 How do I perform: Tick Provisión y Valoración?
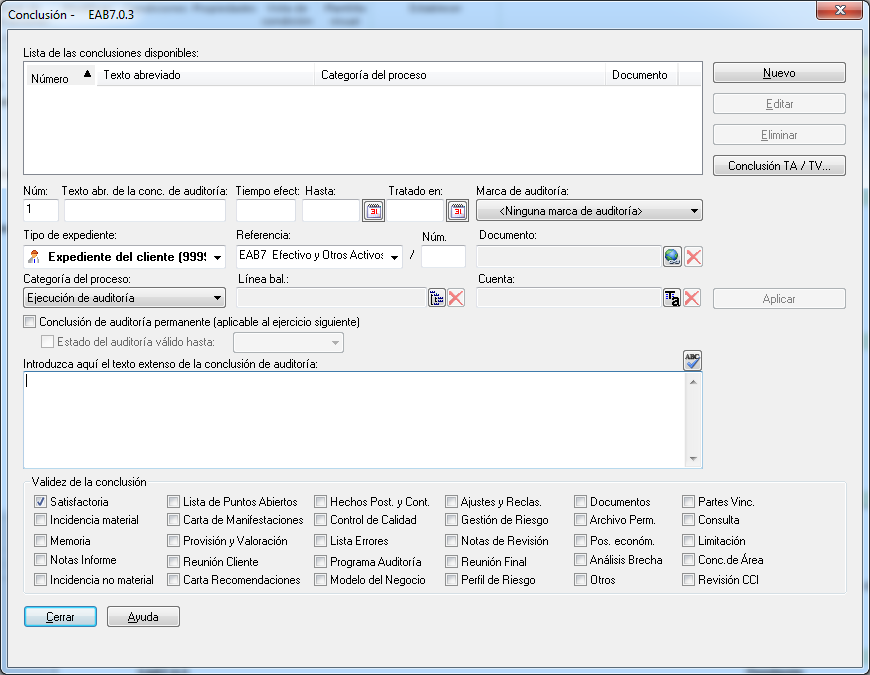pyautogui.click(x=173, y=540)
